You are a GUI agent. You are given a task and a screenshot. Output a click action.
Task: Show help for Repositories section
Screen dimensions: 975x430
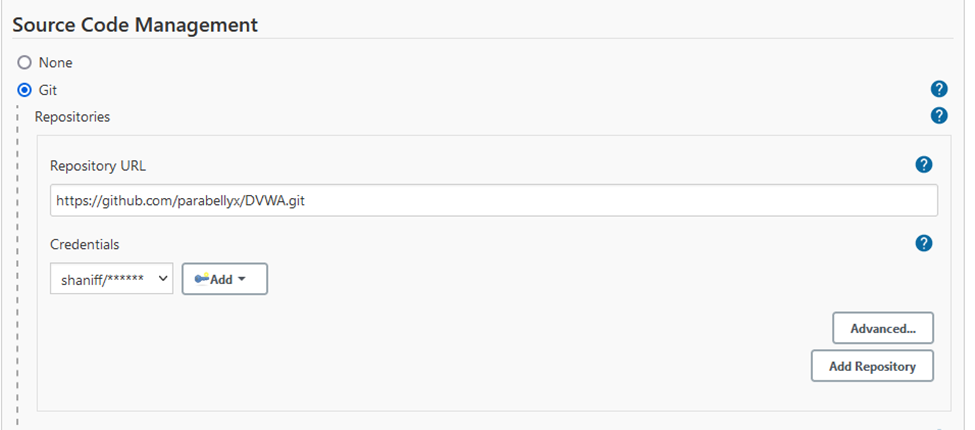tap(939, 116)
